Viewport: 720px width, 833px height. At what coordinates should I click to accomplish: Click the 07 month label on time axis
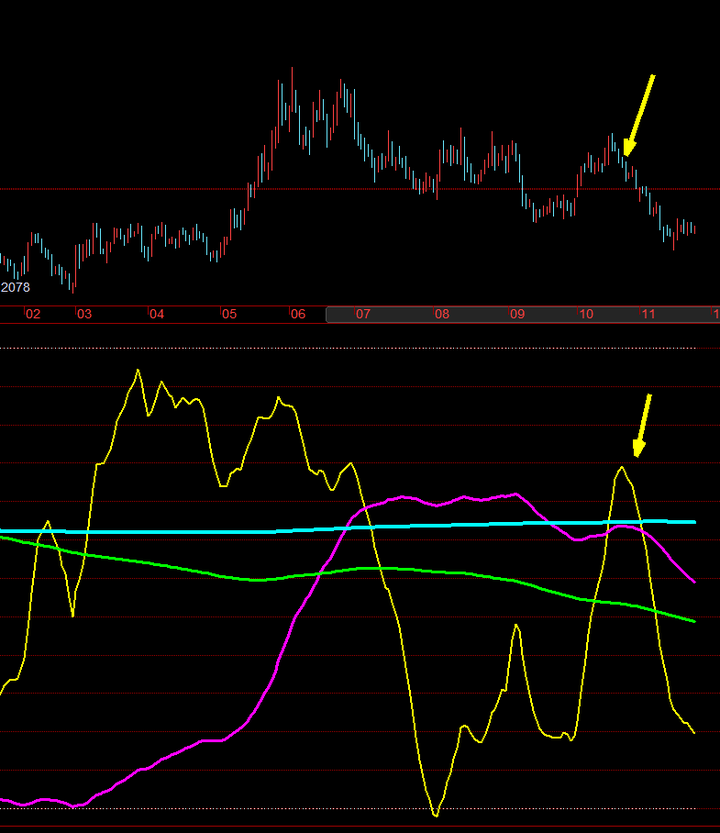(363, 314)
